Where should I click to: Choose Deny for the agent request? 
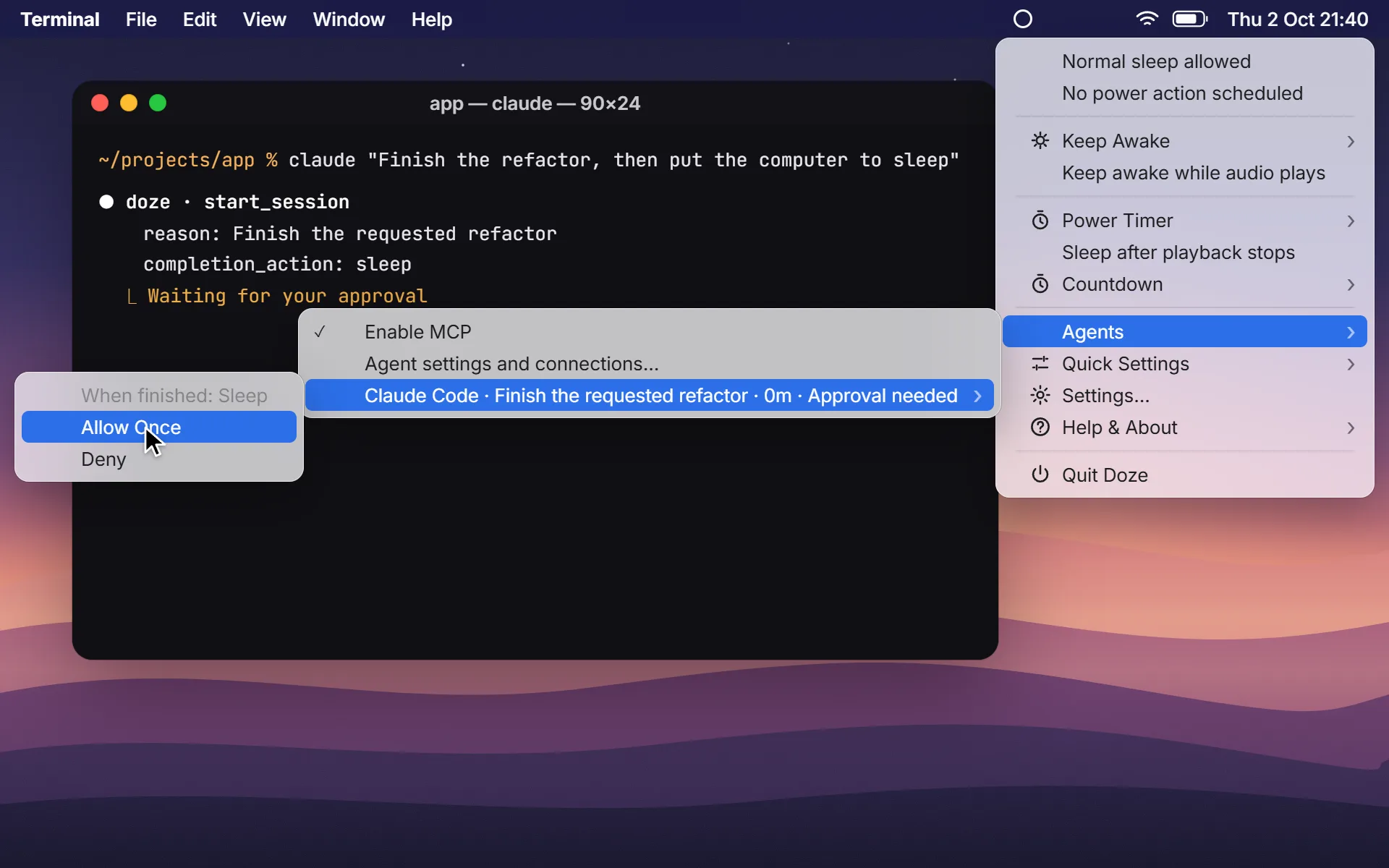pos(159,459)
